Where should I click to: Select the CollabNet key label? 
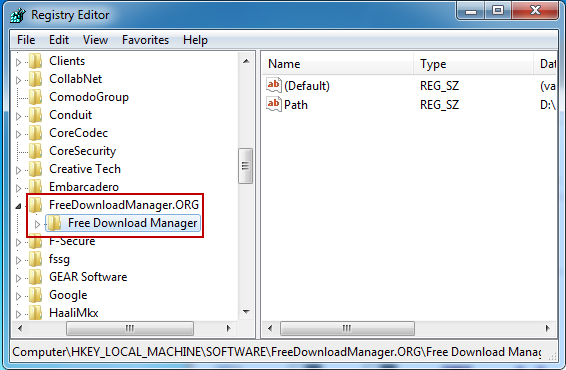tap(75, 79)
